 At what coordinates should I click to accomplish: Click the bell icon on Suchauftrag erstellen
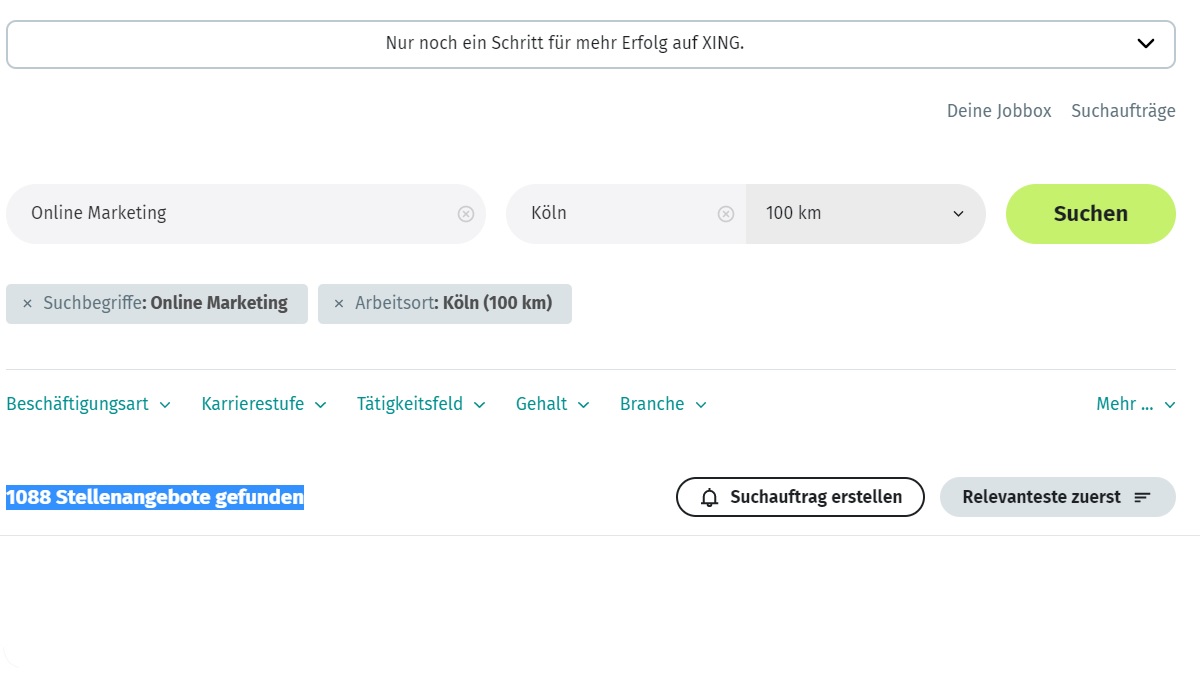pyautogui.click(x=707, y=496)
